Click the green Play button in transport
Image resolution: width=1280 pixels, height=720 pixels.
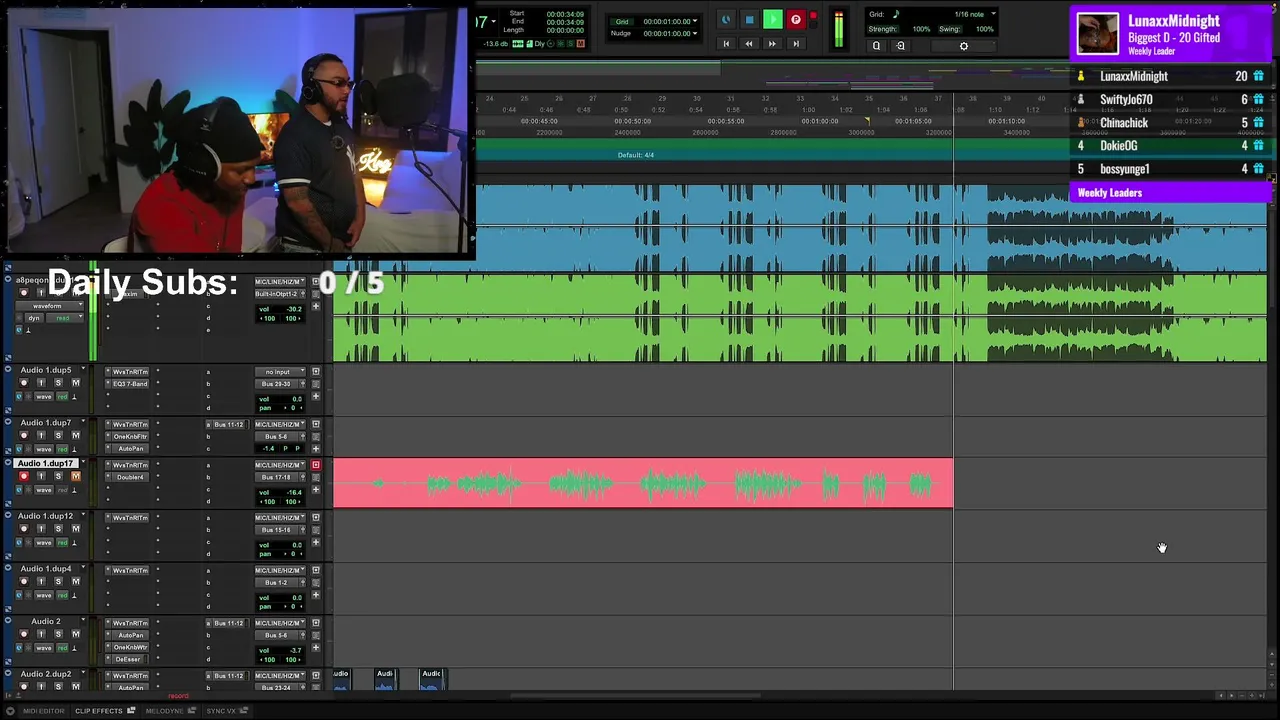coord(772,19)
